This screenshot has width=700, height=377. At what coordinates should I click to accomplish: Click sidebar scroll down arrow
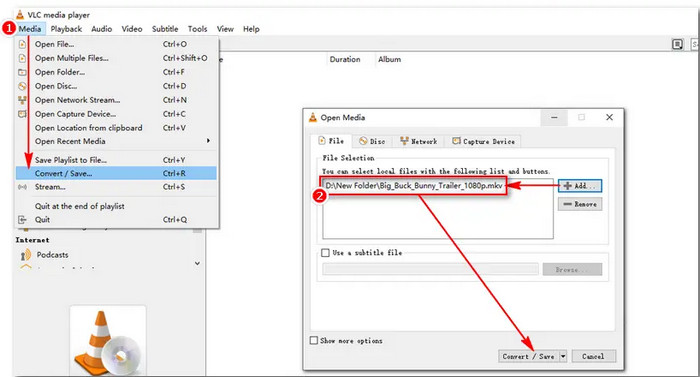tap(197, 264)
